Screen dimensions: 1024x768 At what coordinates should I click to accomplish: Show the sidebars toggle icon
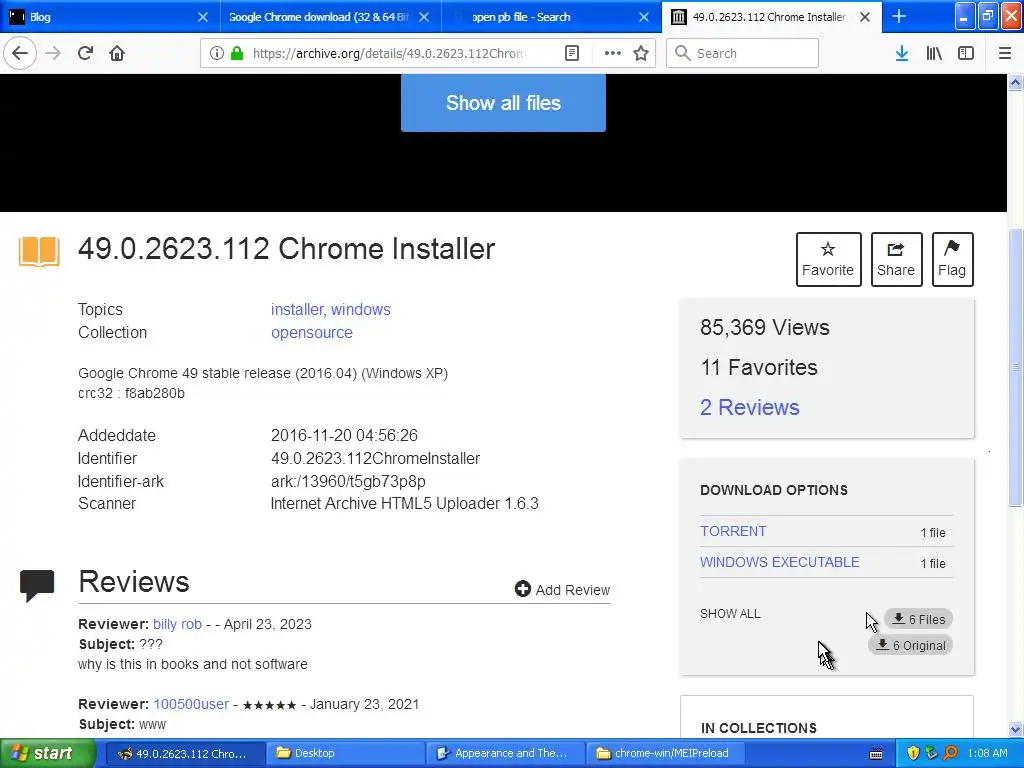pos(965,53)
